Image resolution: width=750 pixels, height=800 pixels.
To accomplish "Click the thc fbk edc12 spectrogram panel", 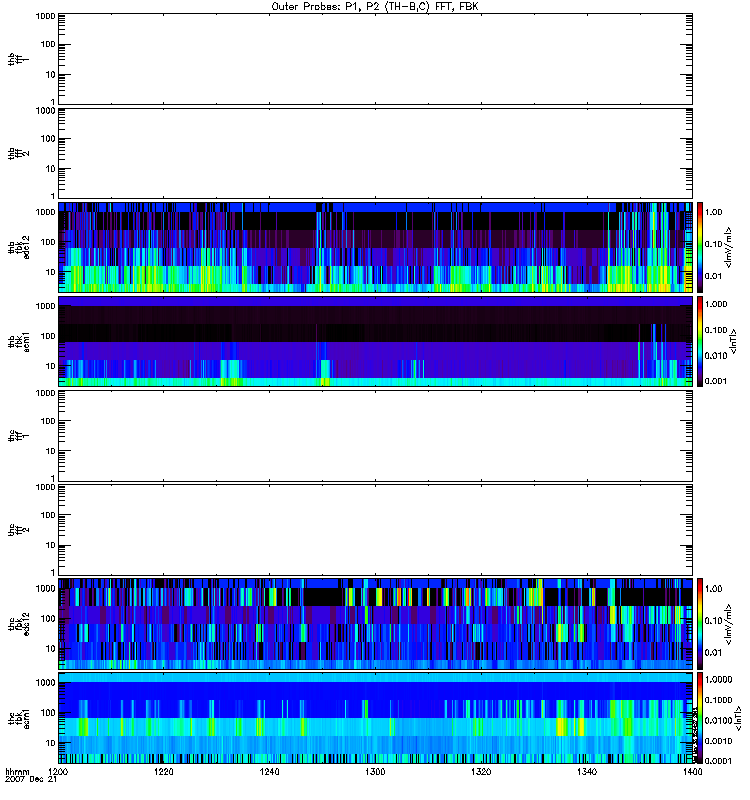I will click(375, 623).
